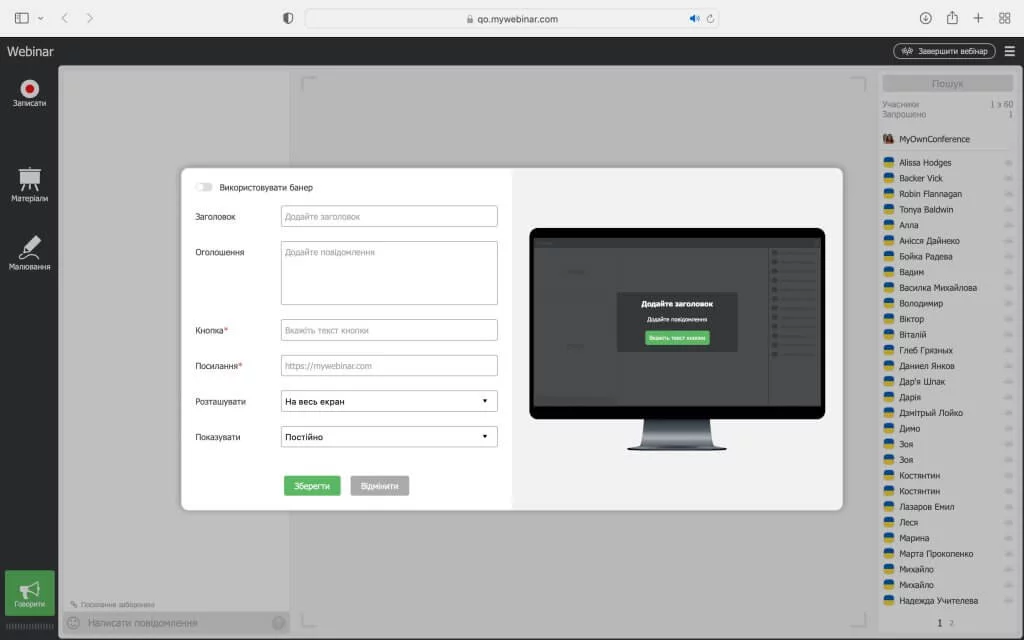The width and height of the screenshot is (1024, 640).
Task: Enable the Використовувати банер switch
Action: point(204,187)
